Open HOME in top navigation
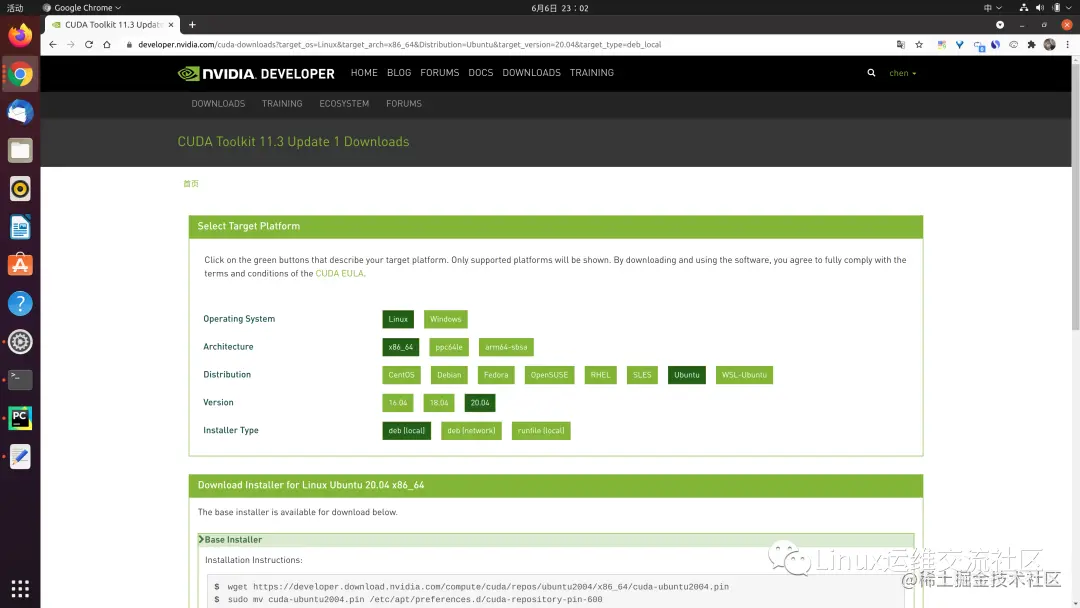Image resolution: width=1080 pixels, height=608 pixels. point(364,73)
